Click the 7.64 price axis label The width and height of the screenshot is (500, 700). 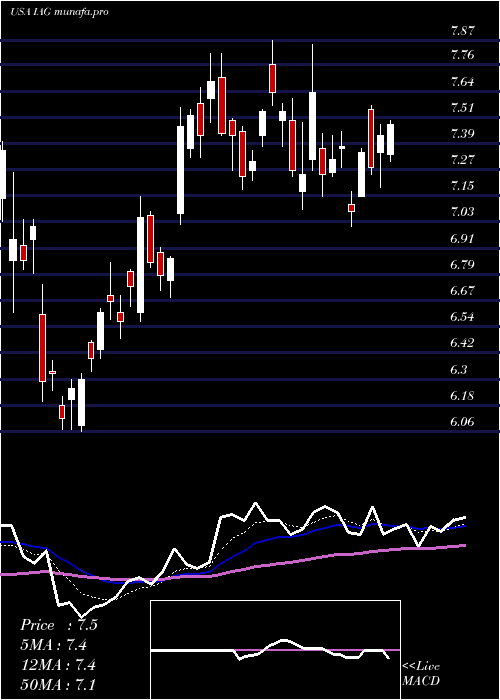click(463, 82)
